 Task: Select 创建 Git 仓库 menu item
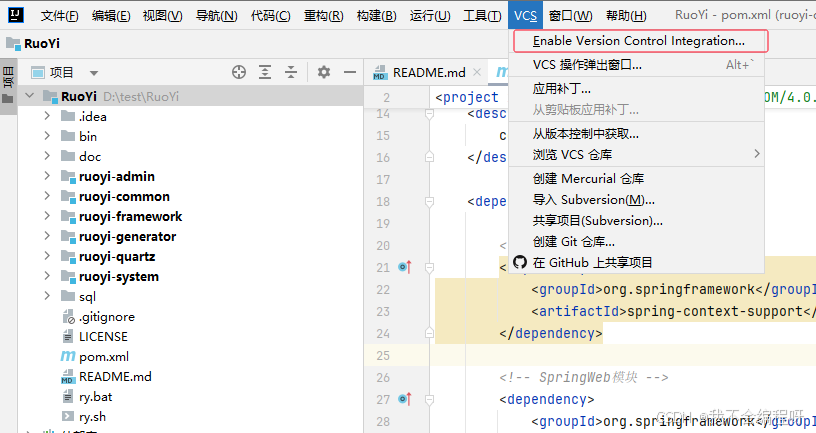pyautogui.click(x=636, y=241)
